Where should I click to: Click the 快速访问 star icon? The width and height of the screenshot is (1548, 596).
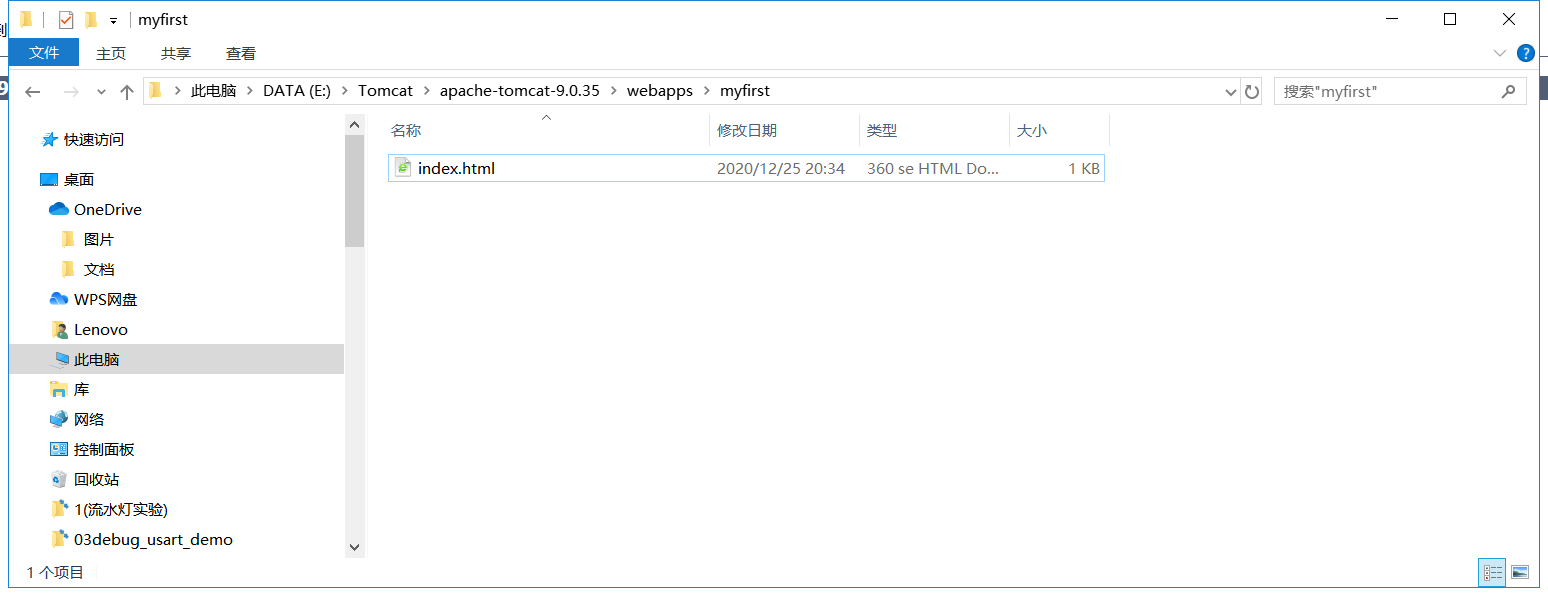pos(49,139)
